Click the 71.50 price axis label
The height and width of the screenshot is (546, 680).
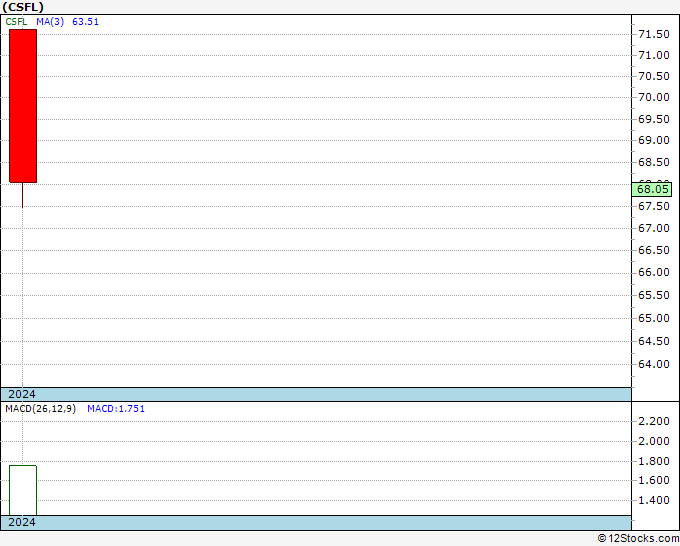(654, 34)
